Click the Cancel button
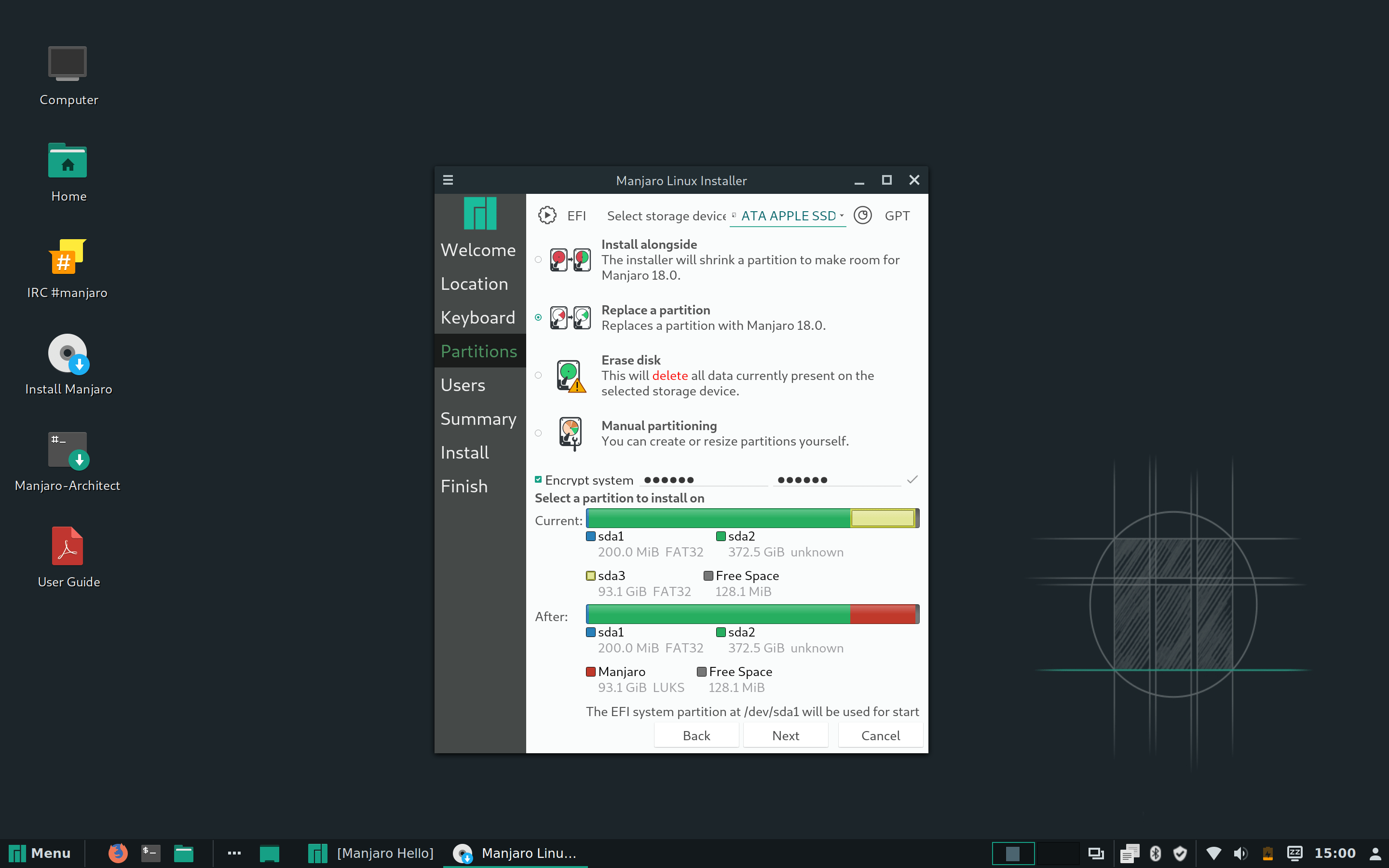 (881, 735)
